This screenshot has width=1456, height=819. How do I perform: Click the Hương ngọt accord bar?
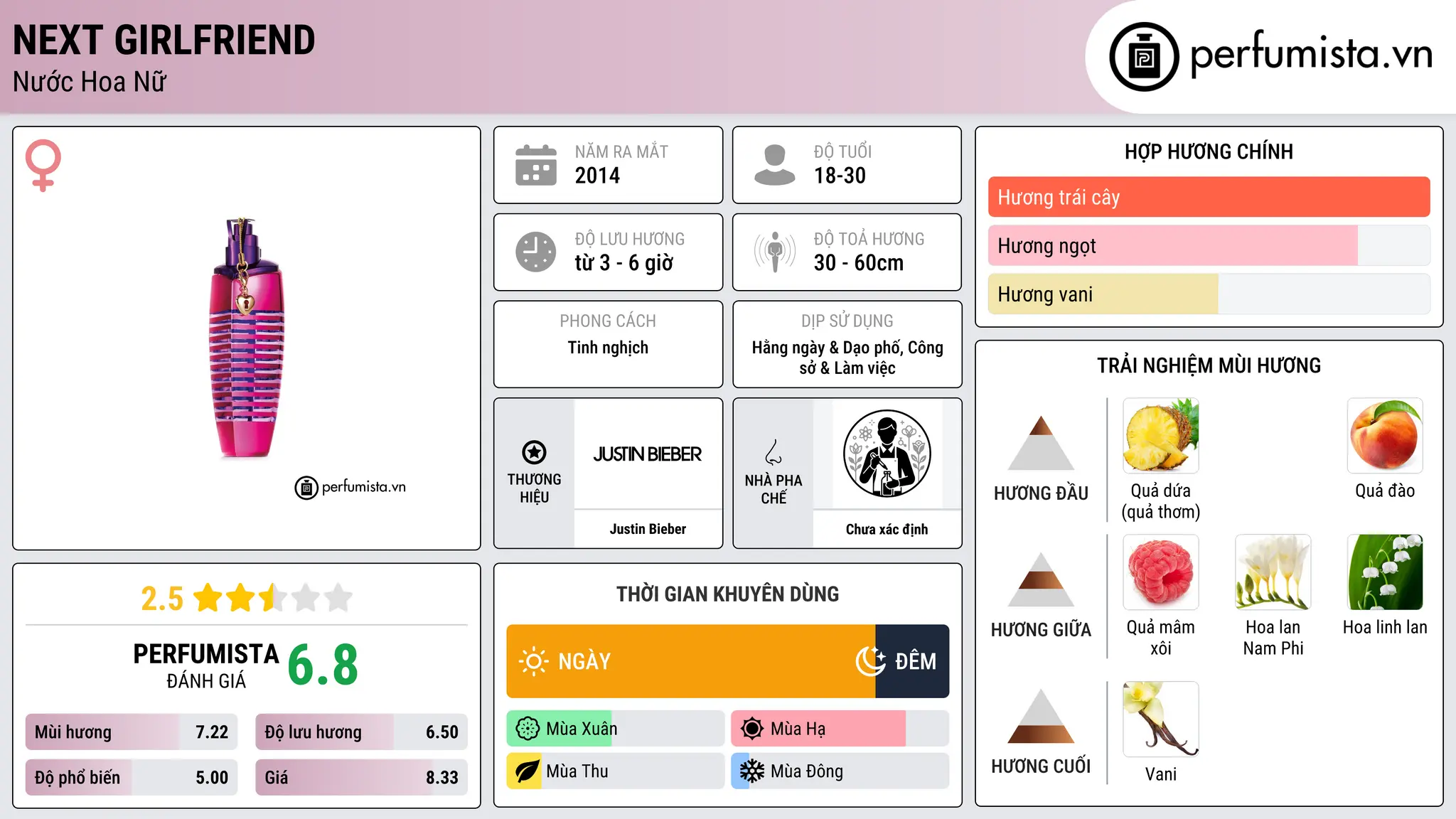tap(1209, 245)
